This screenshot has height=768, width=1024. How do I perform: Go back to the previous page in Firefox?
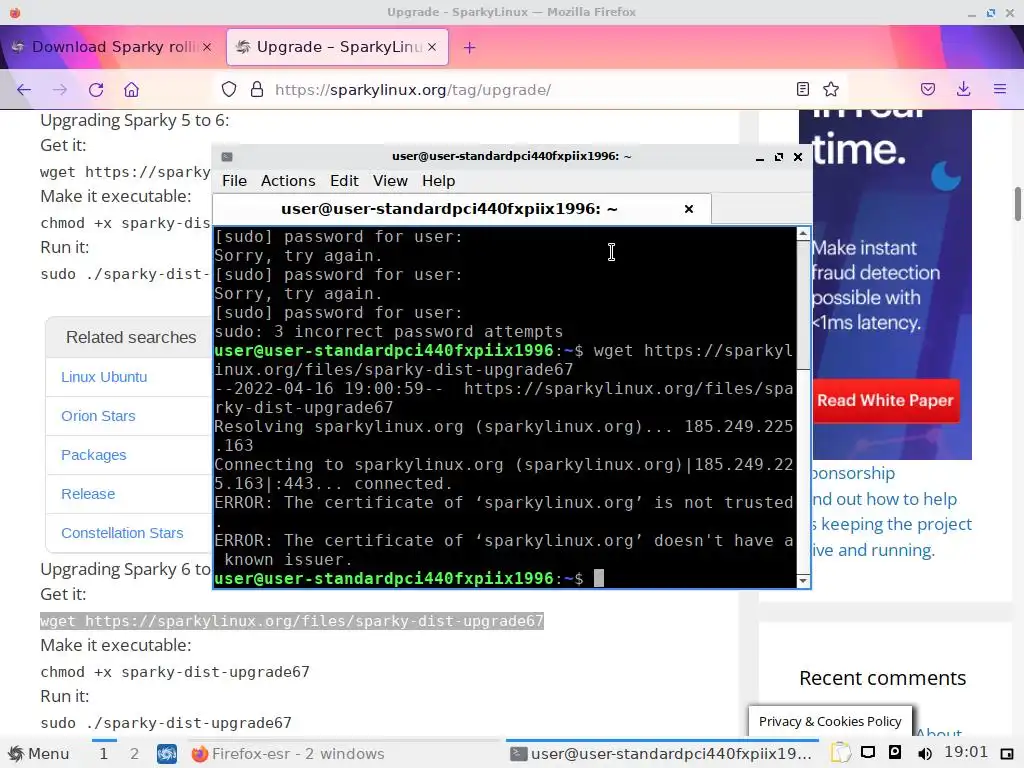point(24,89)
